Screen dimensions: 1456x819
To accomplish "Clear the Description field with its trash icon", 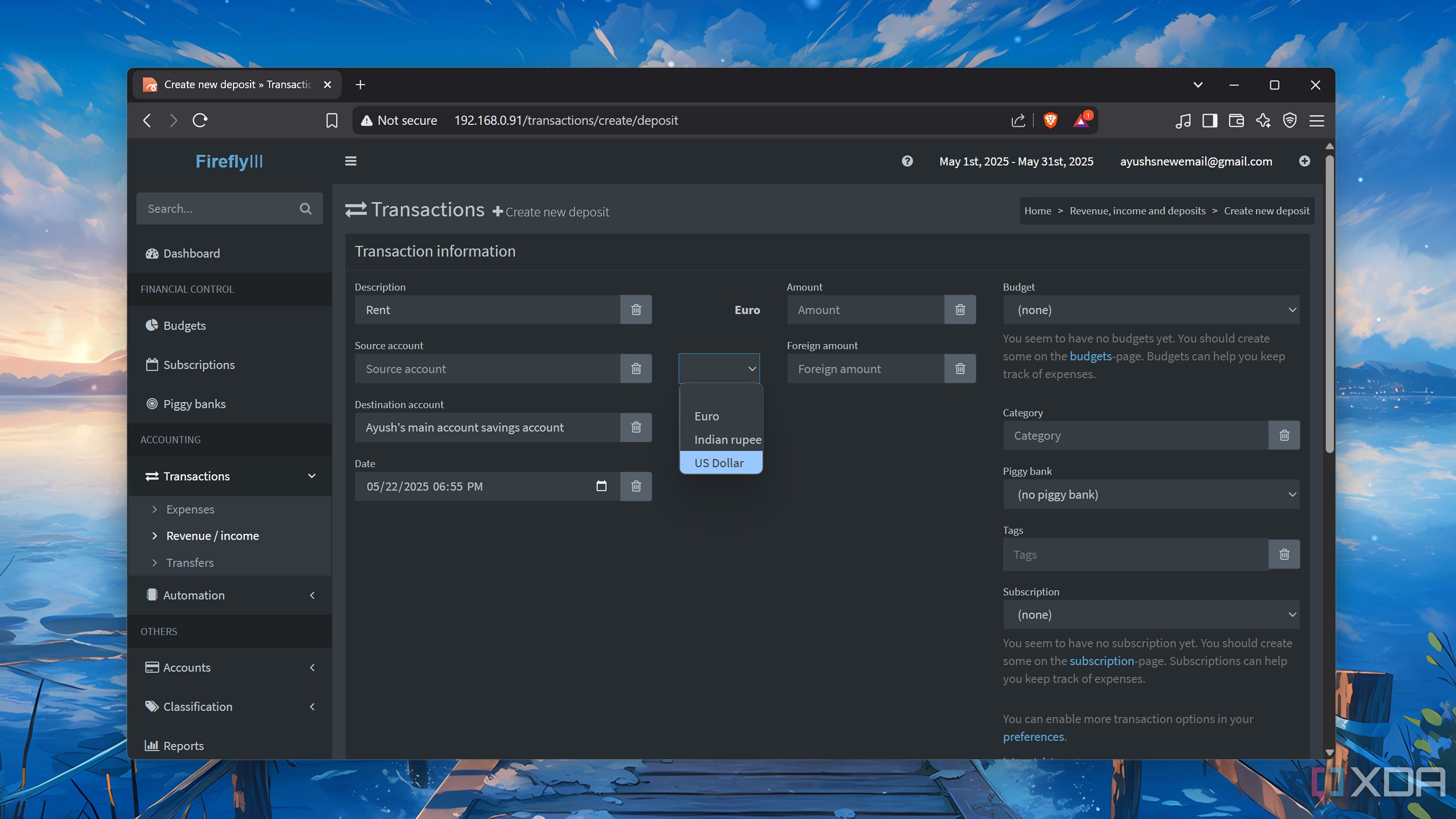I will pyautogui.click(x=636, y=310).
